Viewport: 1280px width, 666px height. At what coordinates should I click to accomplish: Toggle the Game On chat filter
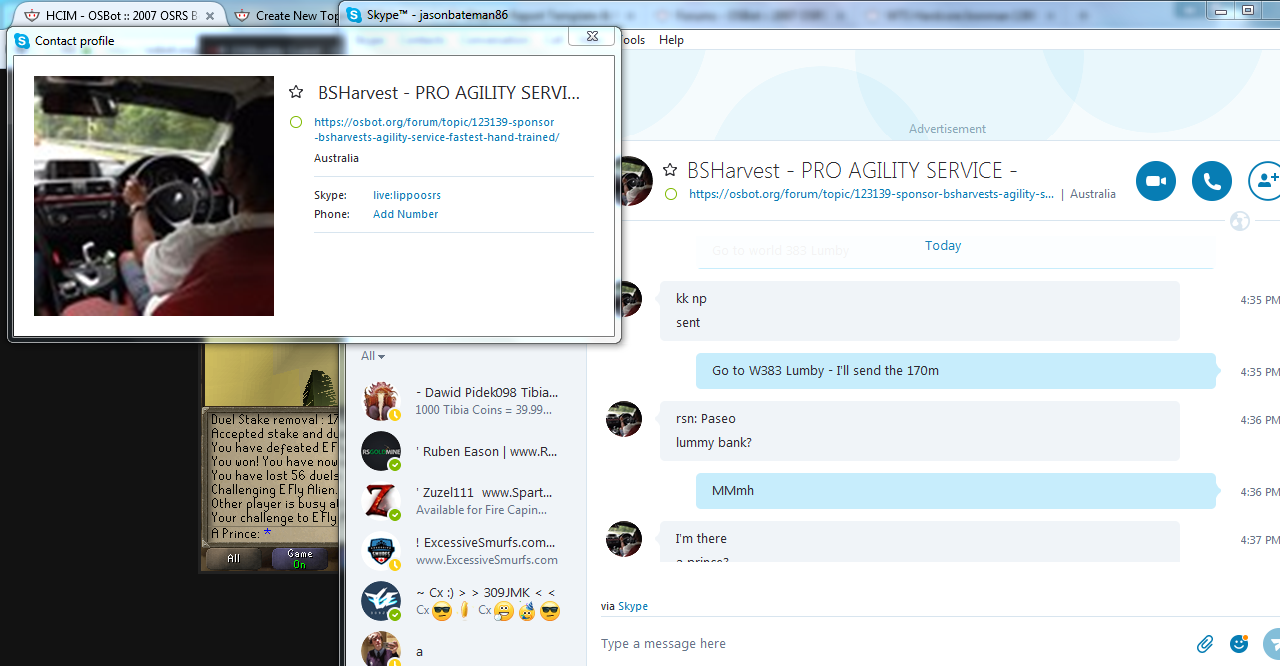(x=300, y=559)
